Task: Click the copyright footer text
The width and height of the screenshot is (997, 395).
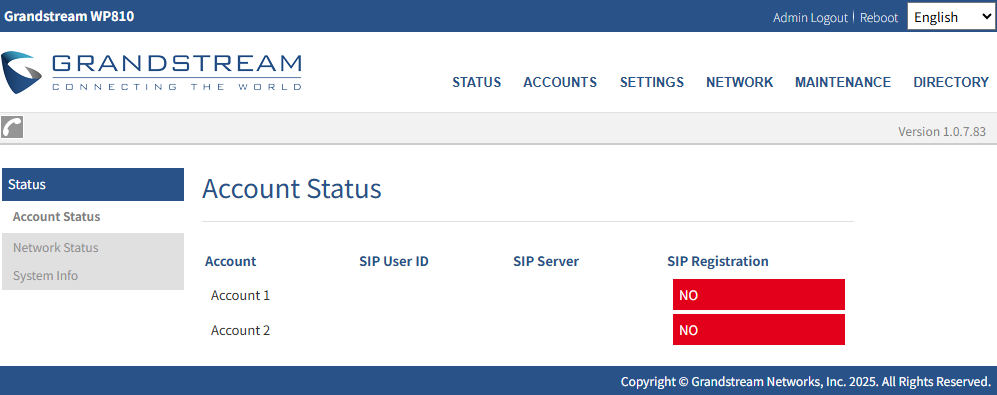Action: [x=806, y=382]
